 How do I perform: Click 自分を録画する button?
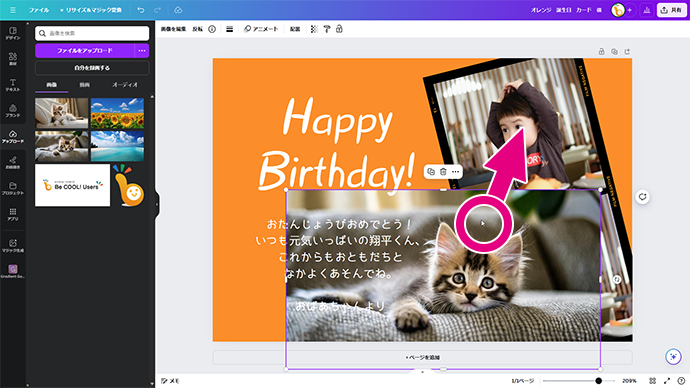[92, 68]
